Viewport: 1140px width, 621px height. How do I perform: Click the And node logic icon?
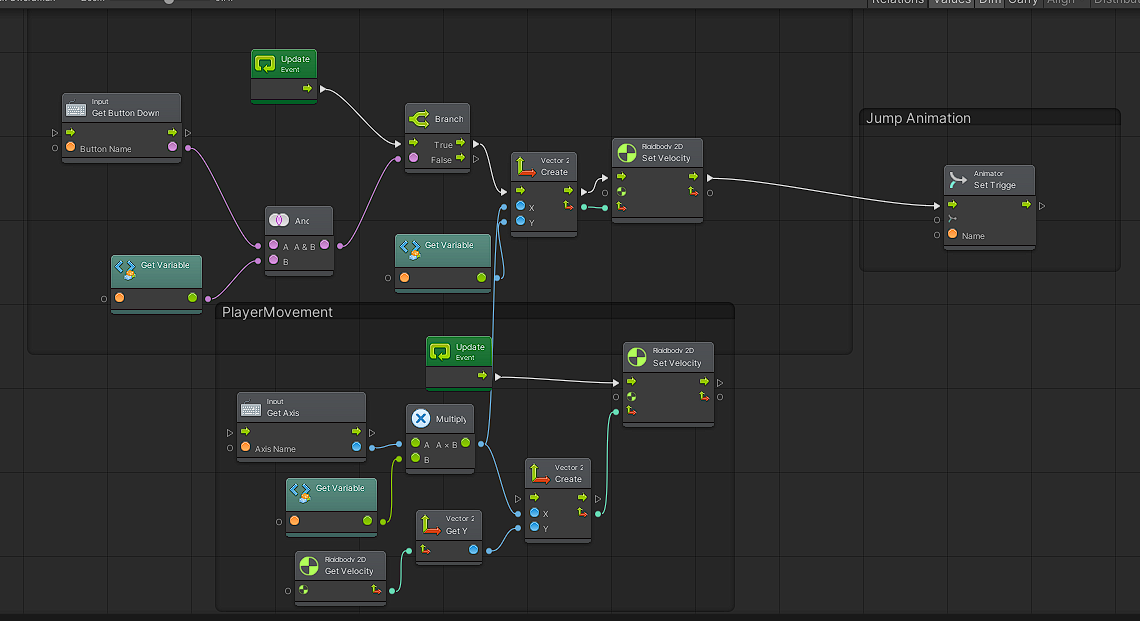(x=278, y=220)
